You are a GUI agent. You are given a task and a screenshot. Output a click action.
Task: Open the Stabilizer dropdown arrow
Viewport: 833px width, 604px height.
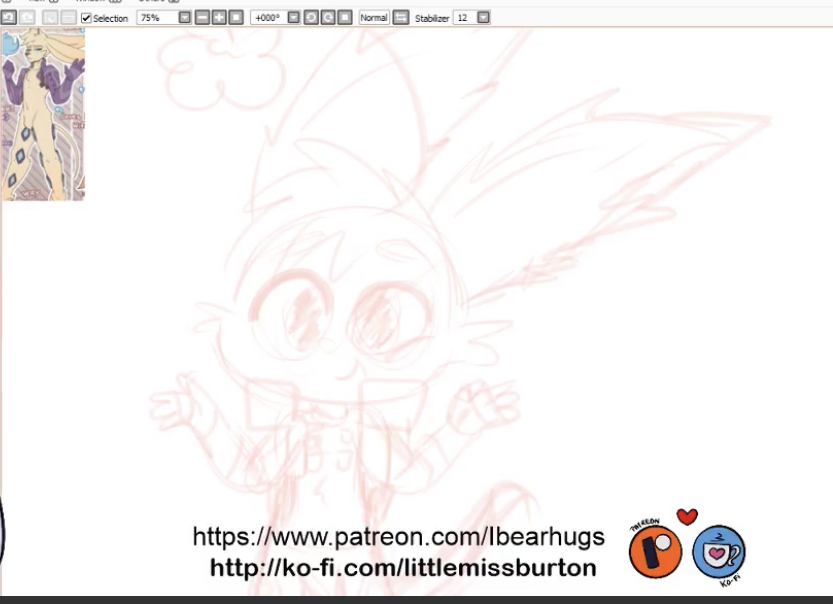click(483, 18)
